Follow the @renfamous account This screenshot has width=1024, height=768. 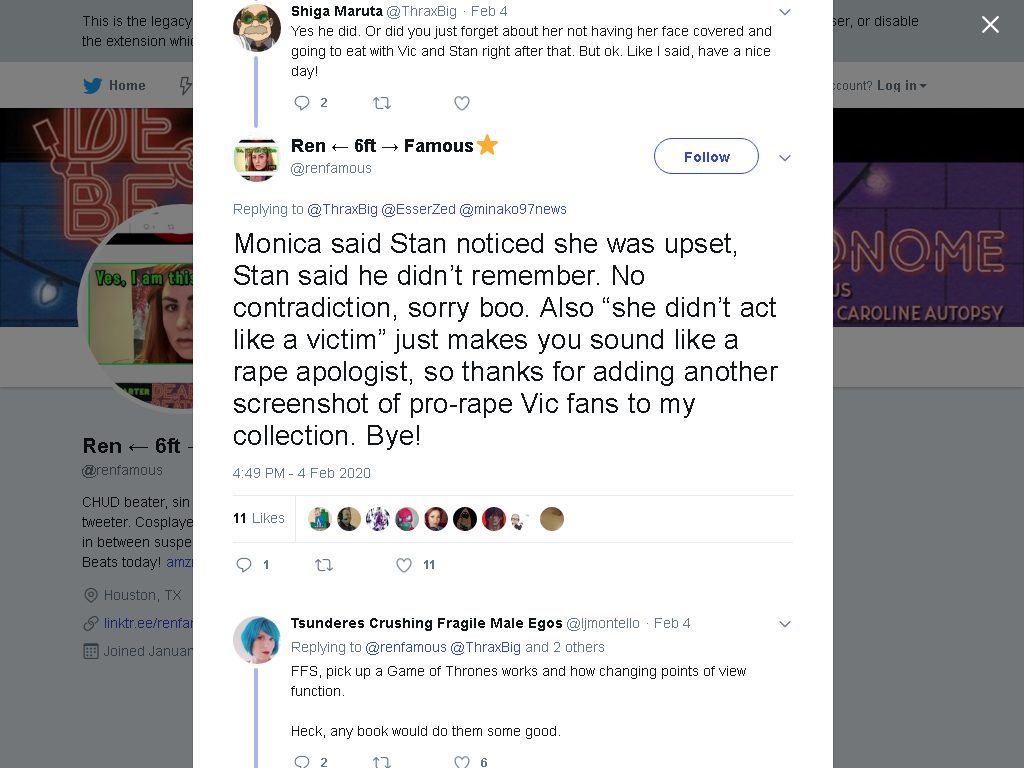click(x=706, y=157)
